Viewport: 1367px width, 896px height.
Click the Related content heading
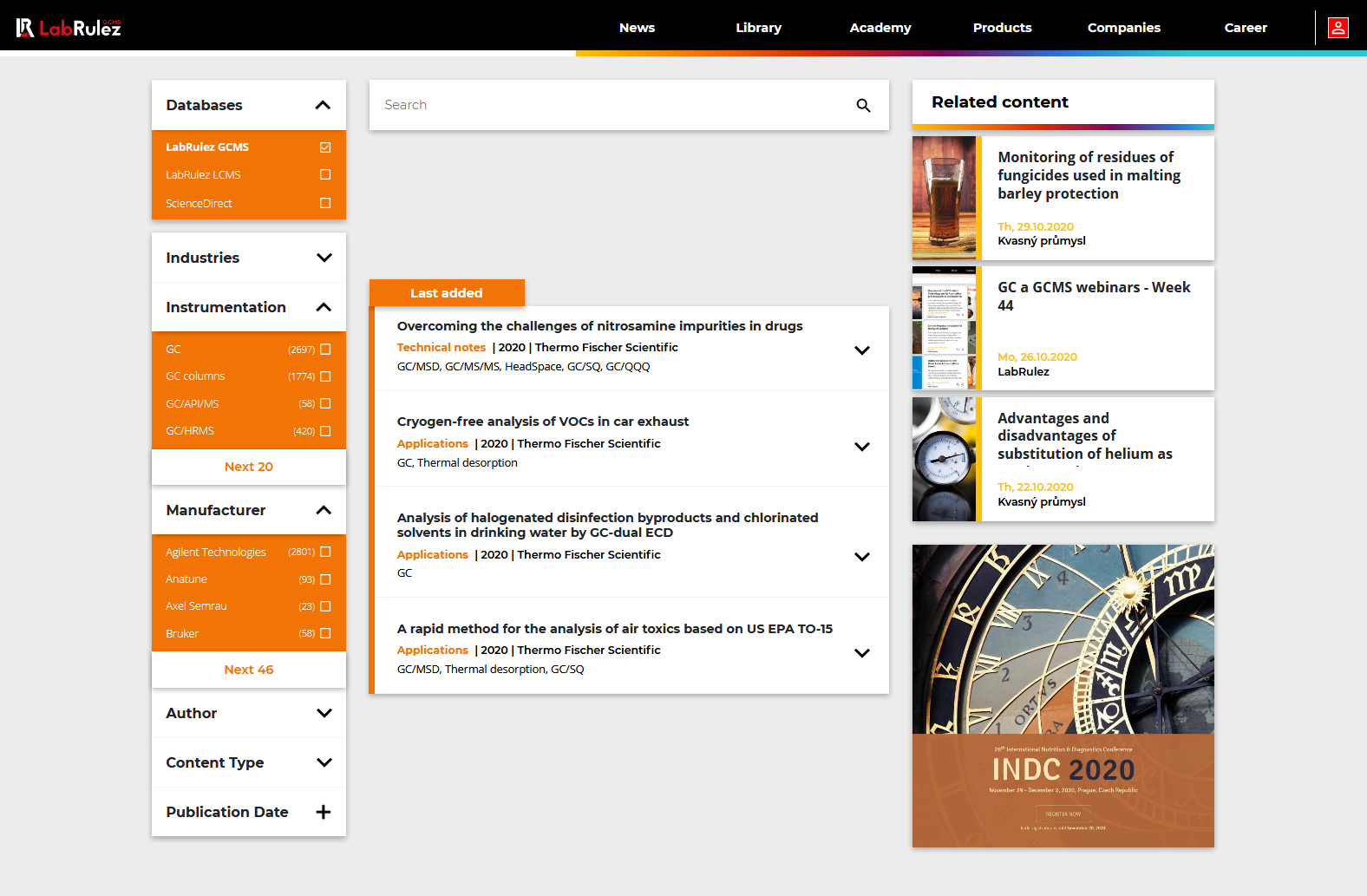pyautogui.click(x=999, y=102)
